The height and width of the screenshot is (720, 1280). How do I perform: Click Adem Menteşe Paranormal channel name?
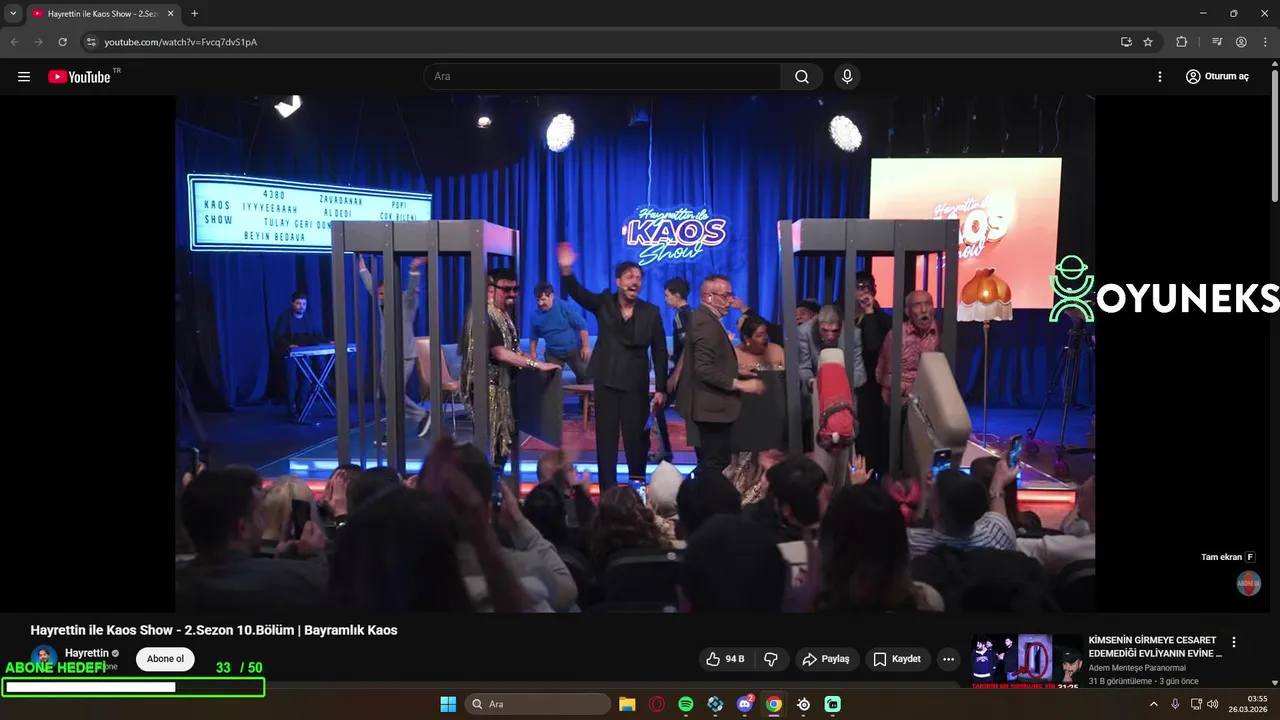pos(1137,668)
